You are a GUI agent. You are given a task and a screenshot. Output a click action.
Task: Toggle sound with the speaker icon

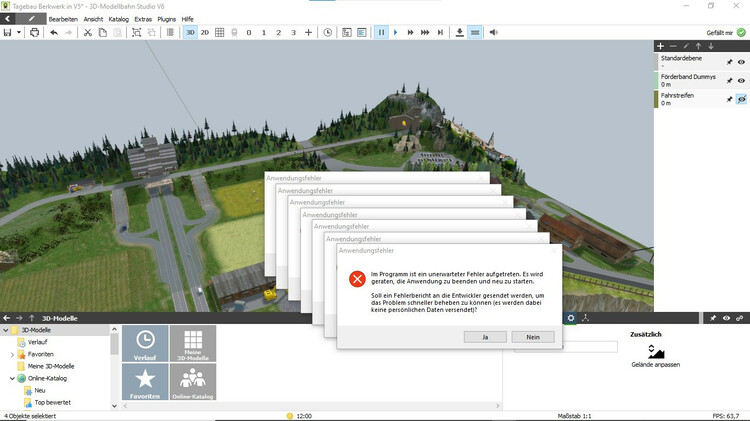[494, 33]
